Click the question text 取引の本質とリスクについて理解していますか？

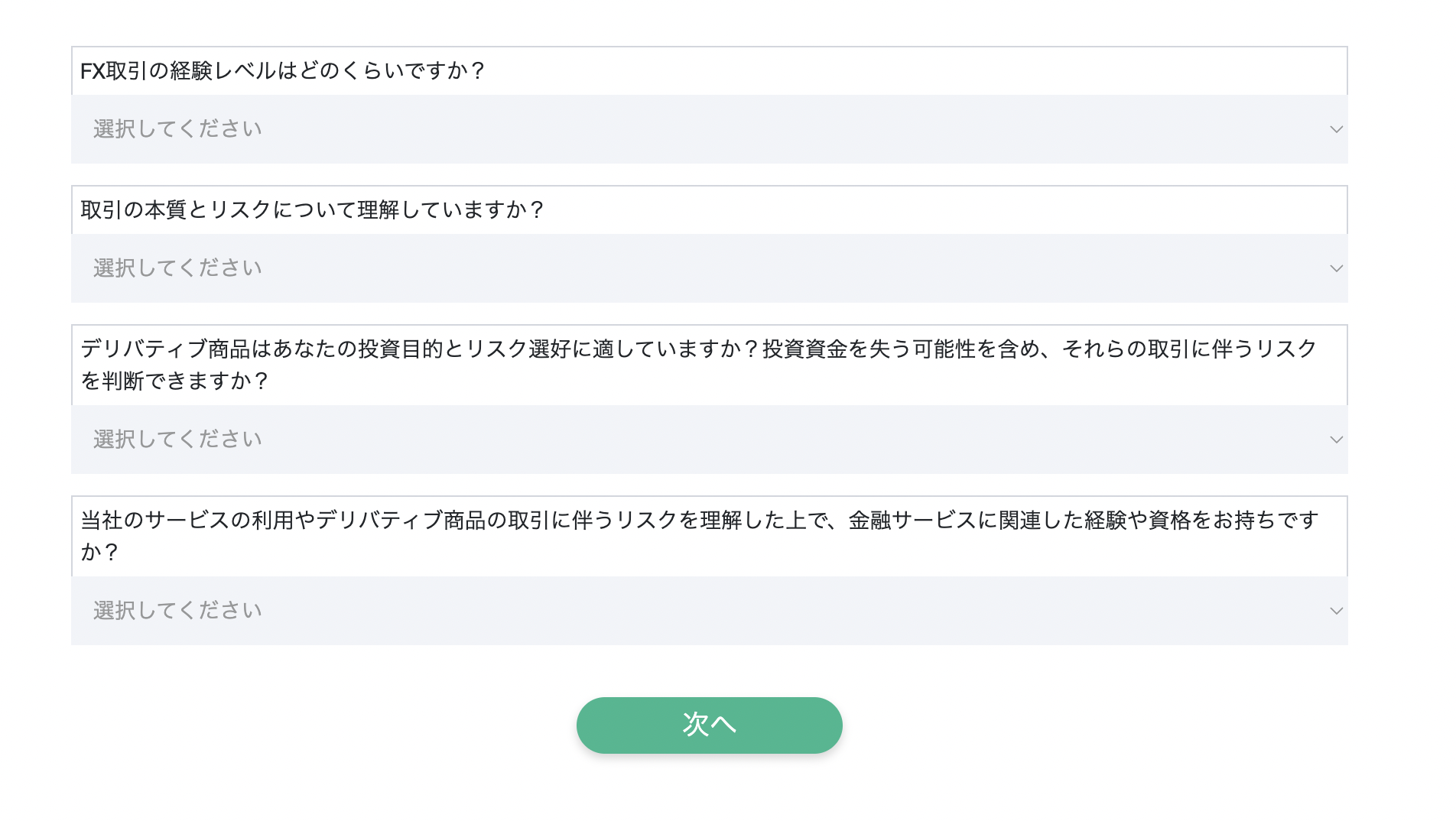pos(312,210)
